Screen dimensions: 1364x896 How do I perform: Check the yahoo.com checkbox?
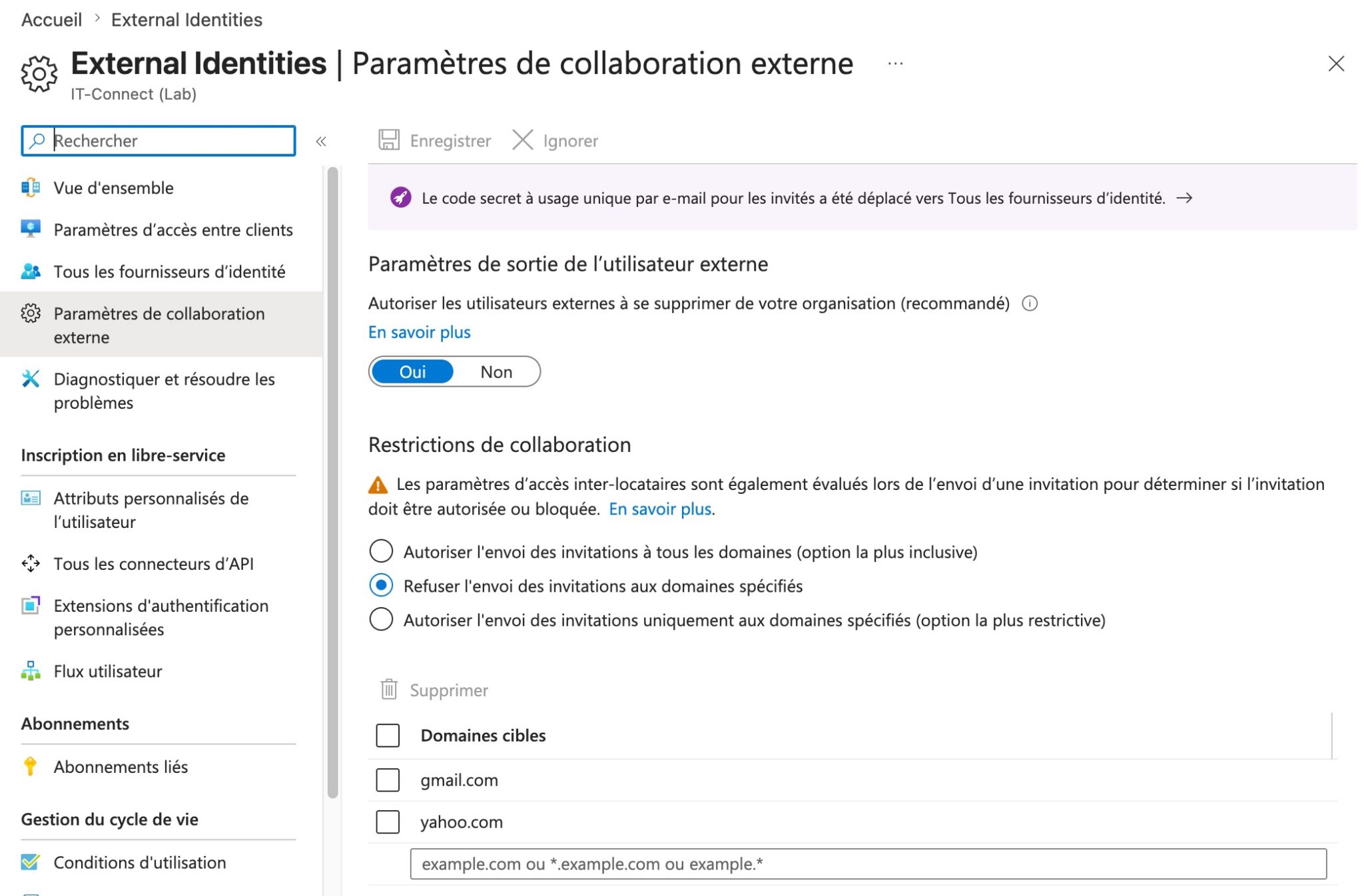click(x=388, y=821)
